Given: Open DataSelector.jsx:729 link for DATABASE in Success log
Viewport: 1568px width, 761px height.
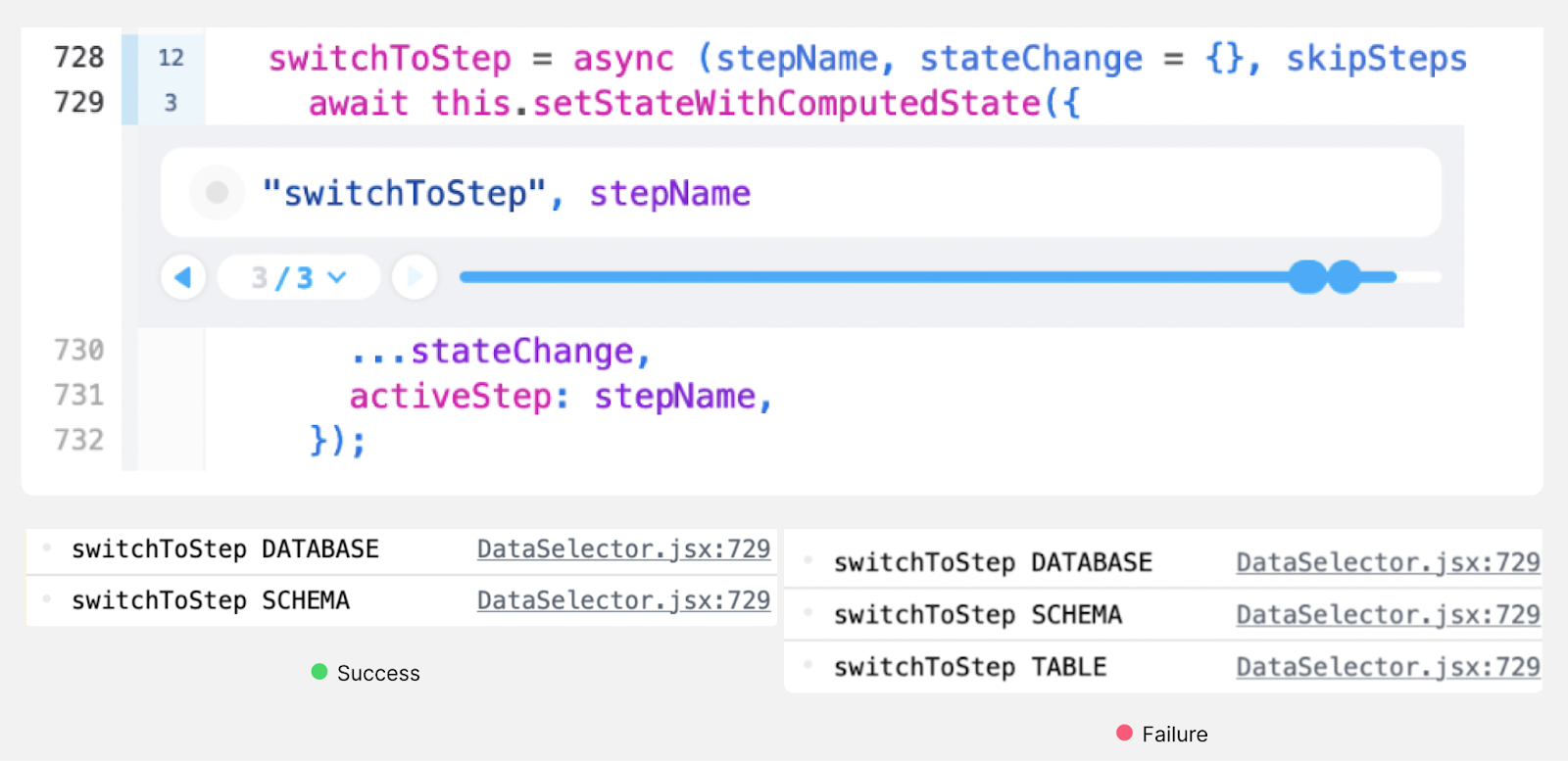Looking at the screenshot, I should (x=623, y=548).
